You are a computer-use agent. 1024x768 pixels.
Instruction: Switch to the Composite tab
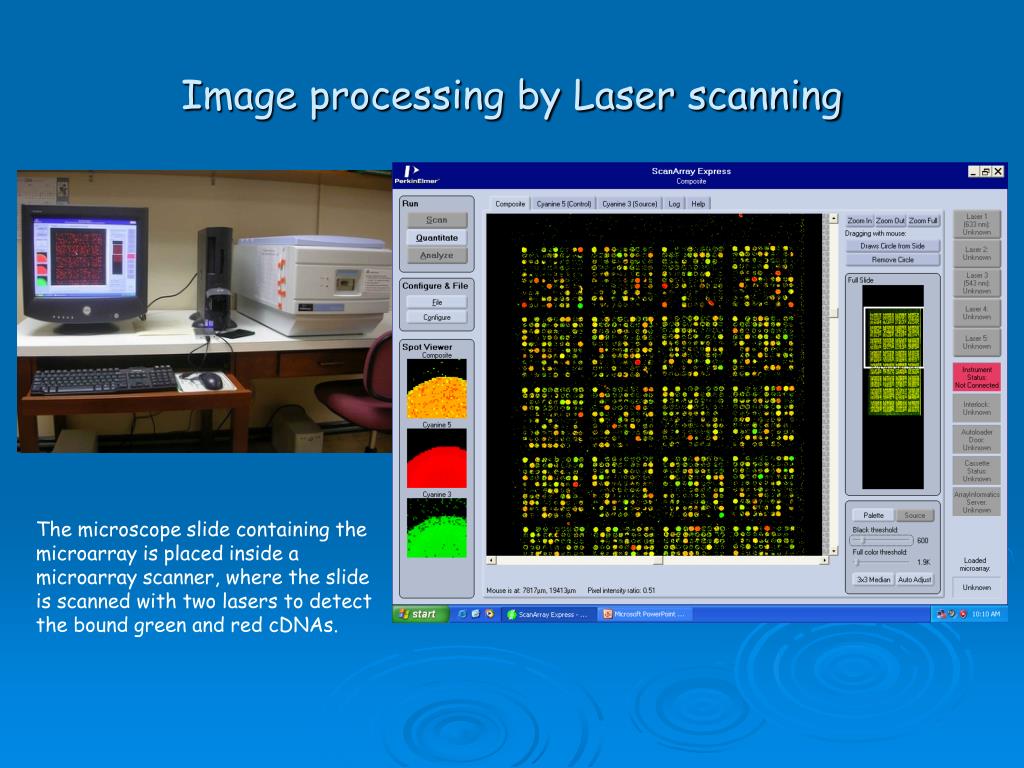point(510,204)
